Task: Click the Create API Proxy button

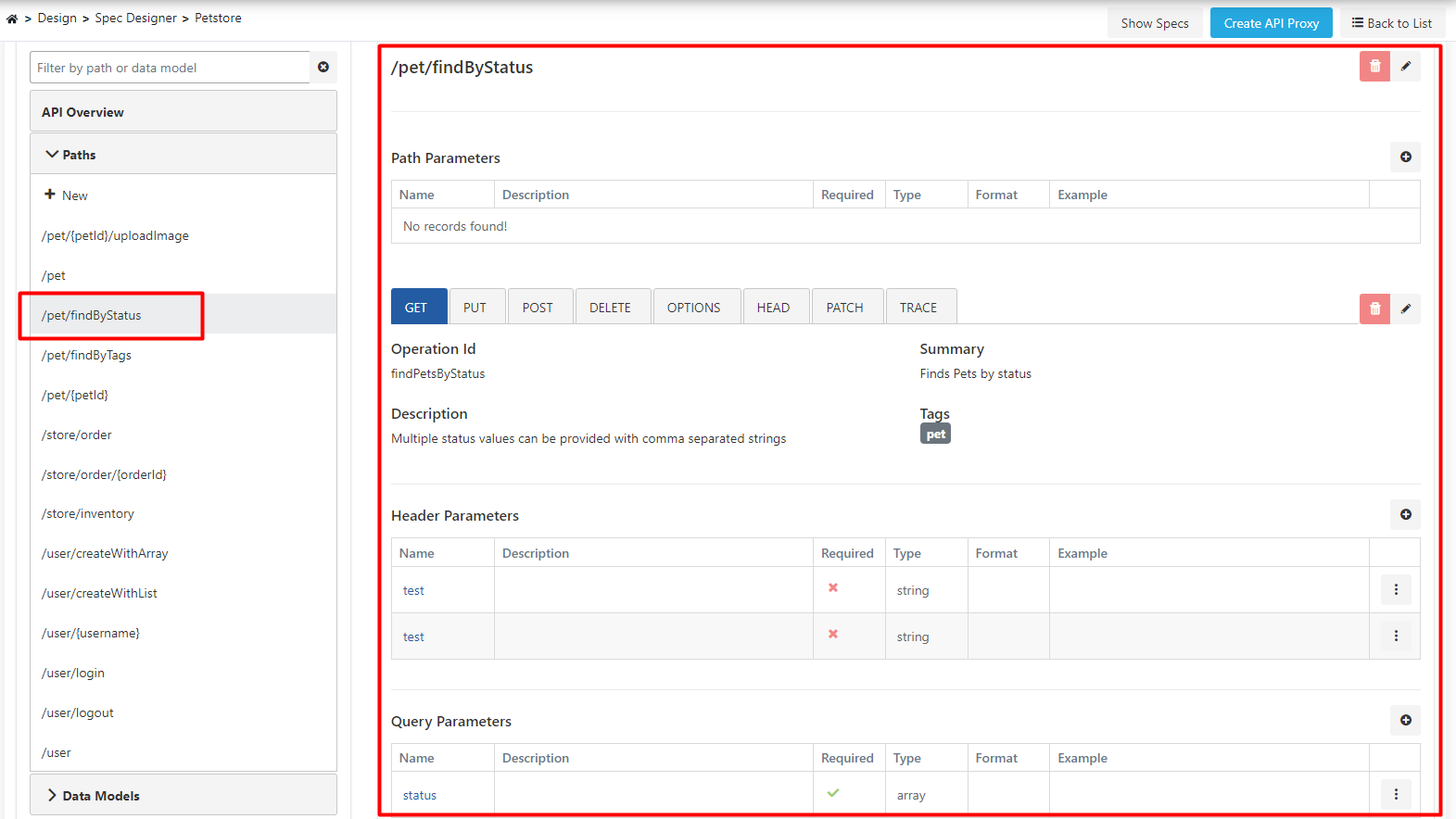Action: coord(1271,23)
